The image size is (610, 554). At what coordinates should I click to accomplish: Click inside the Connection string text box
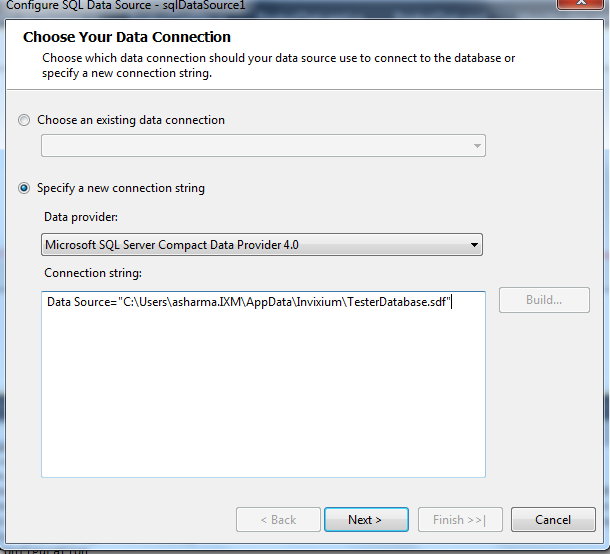(x=263, y=390)
